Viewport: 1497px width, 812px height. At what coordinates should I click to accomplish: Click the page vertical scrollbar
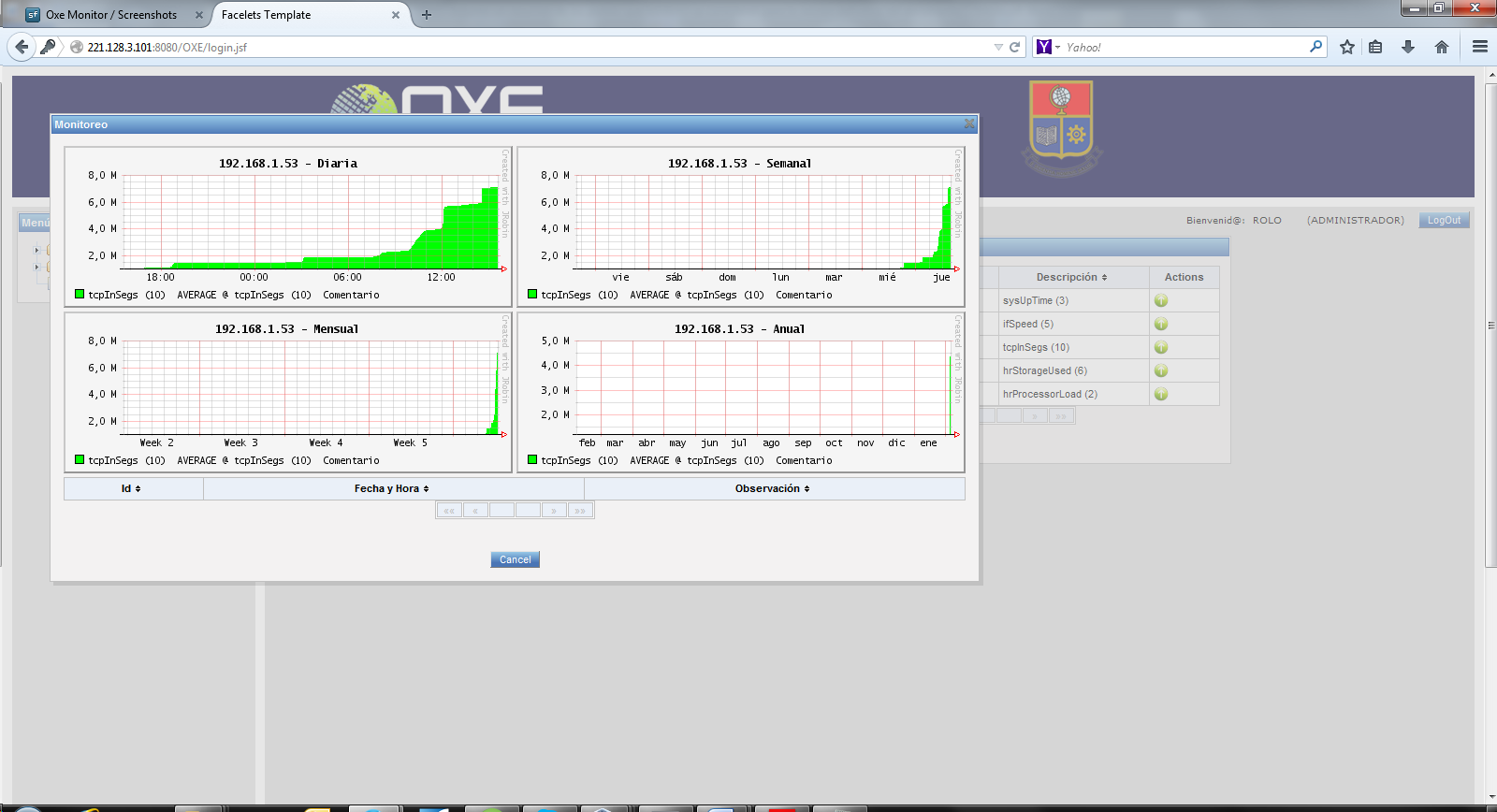[1491, 326]
